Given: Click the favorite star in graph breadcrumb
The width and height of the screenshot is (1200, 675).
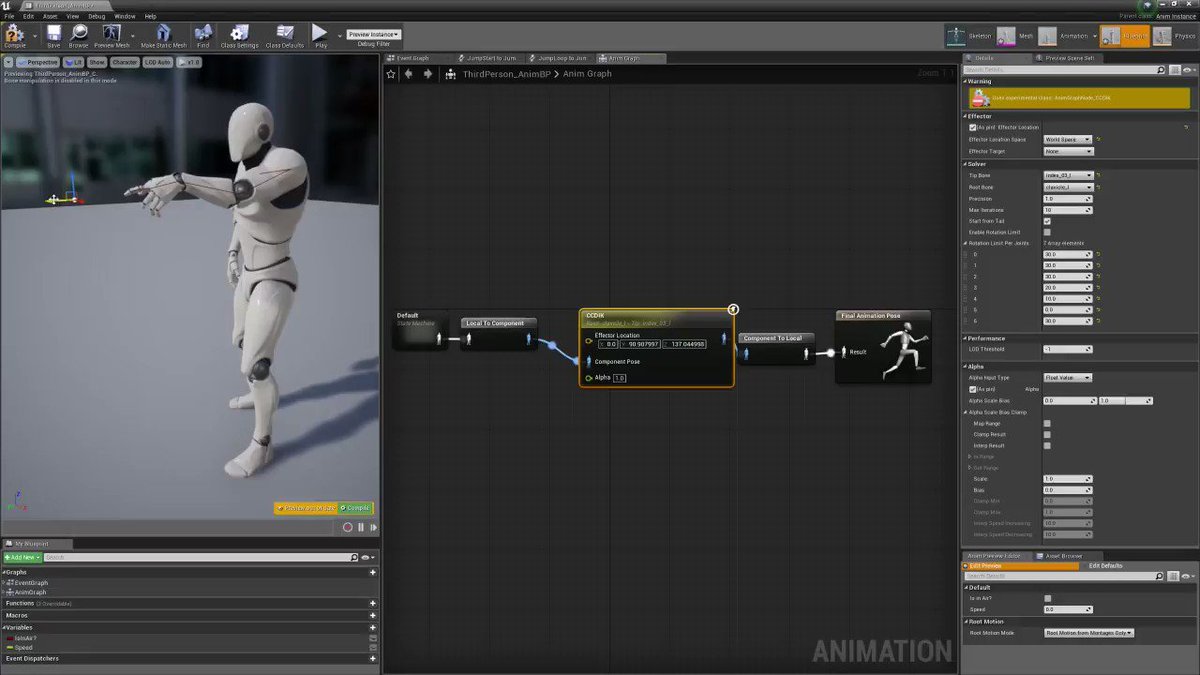Looking at the screenshot, I should coord(392,74).
